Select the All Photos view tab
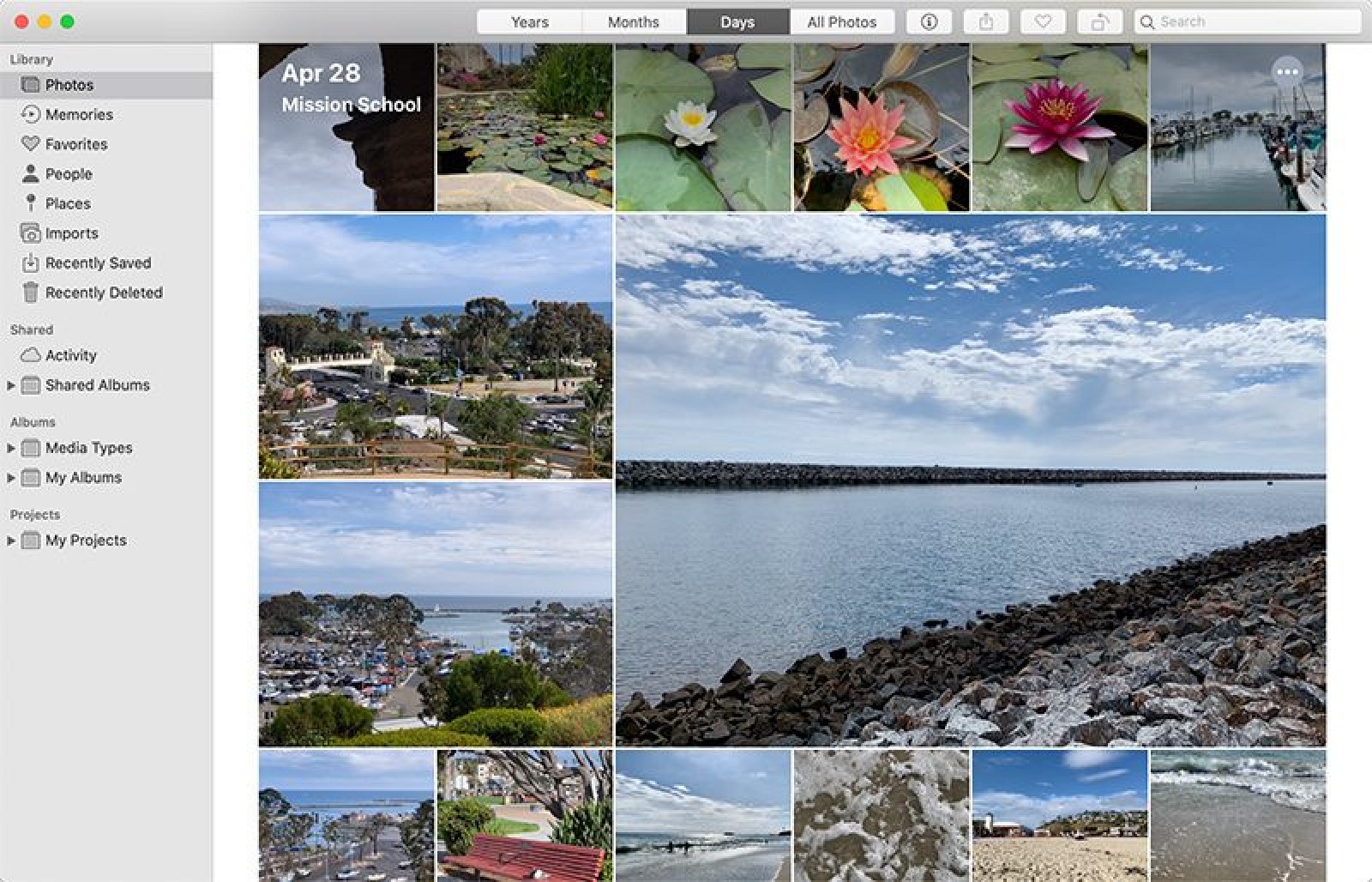The height and width of the screenshot is (882, 1372). pos(841,21)
